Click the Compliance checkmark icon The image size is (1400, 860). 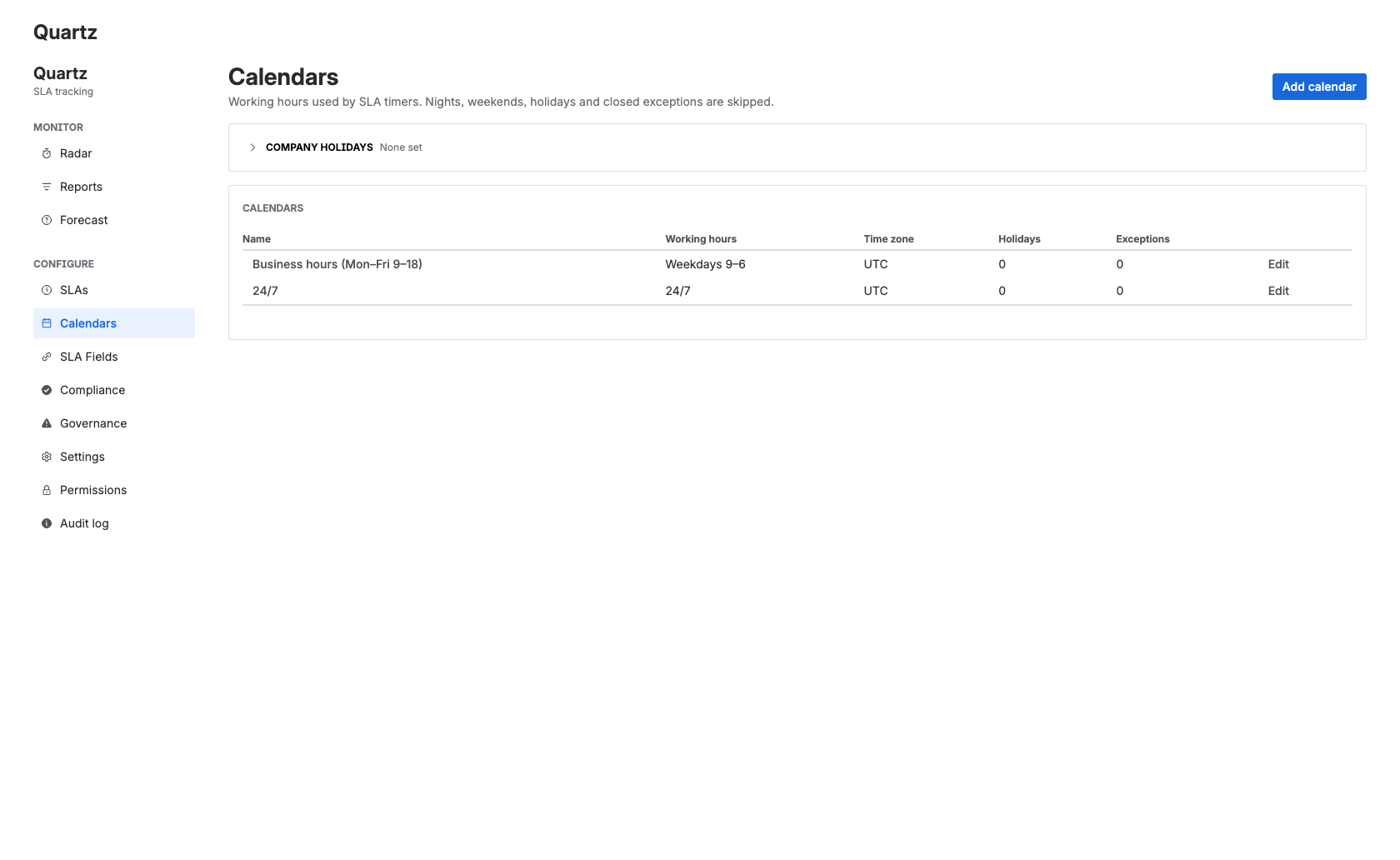tap(47, 390)
